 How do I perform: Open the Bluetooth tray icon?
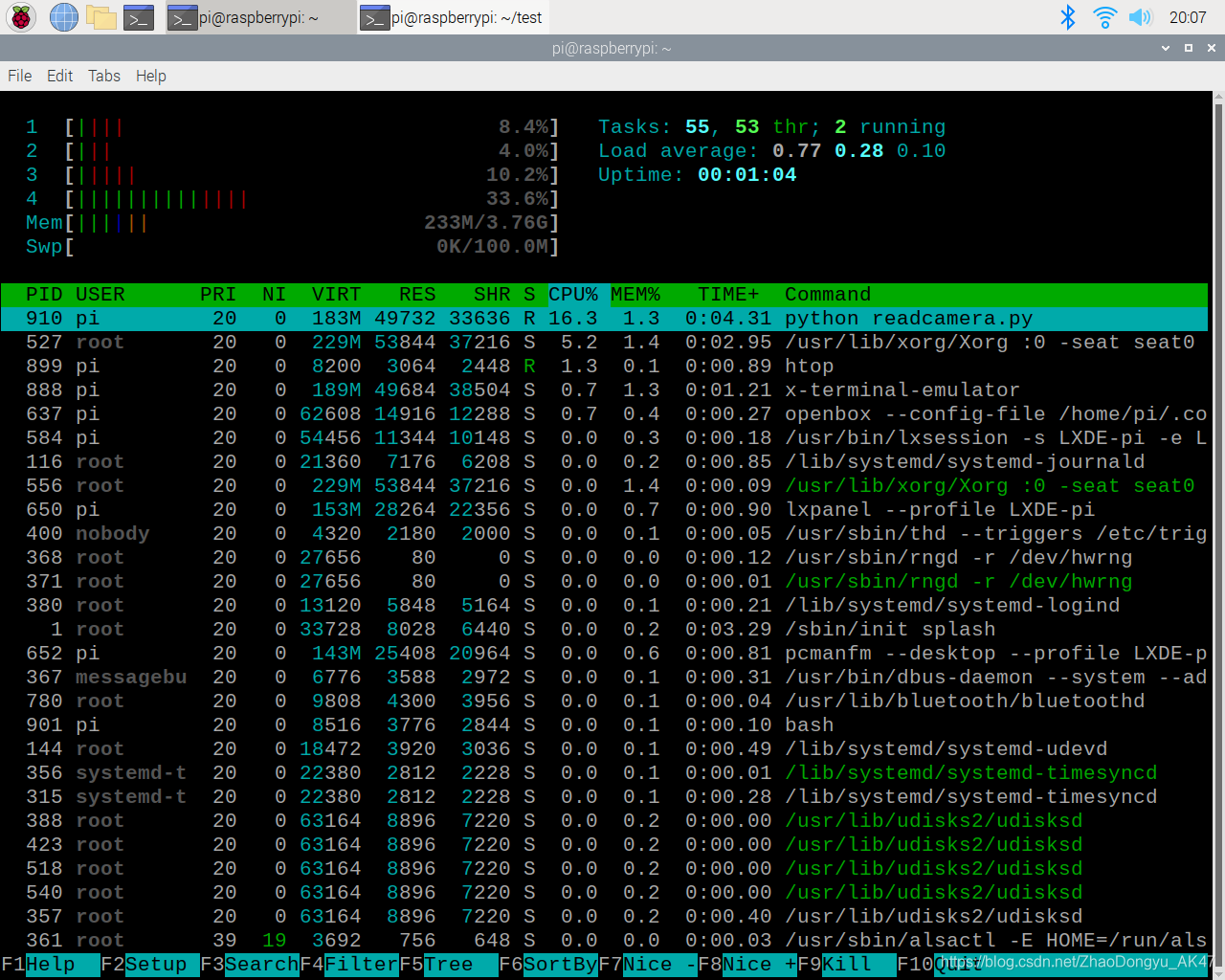1068,16
